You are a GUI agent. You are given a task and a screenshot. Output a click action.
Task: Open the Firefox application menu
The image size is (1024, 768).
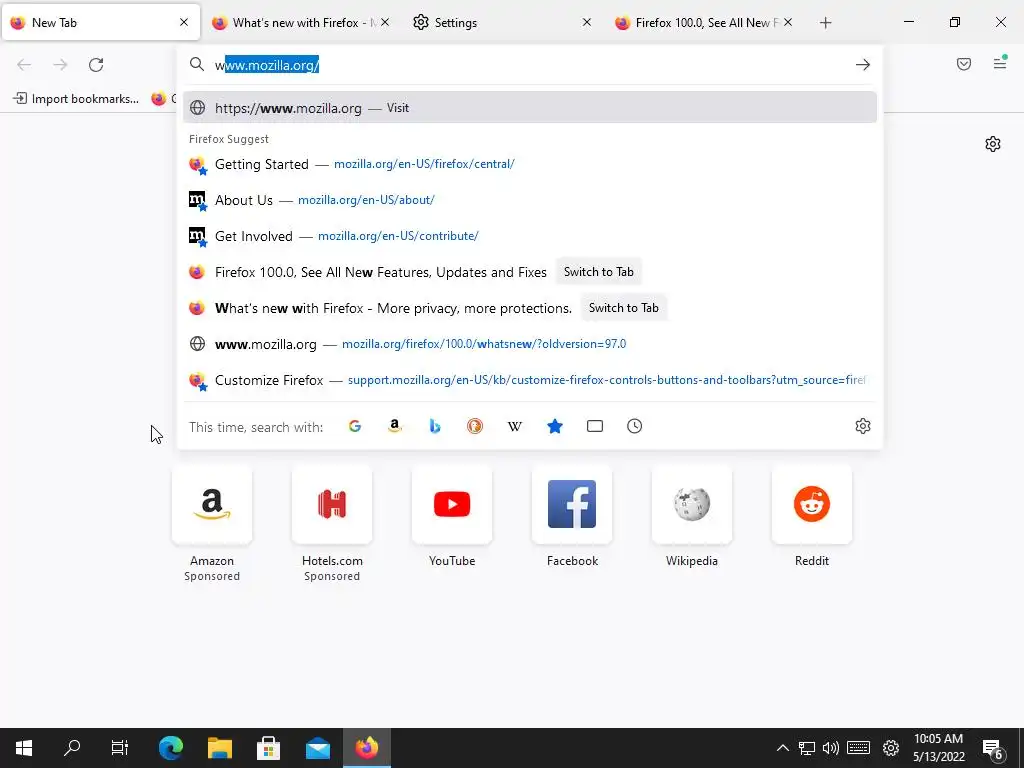(x=1000, y=63)
